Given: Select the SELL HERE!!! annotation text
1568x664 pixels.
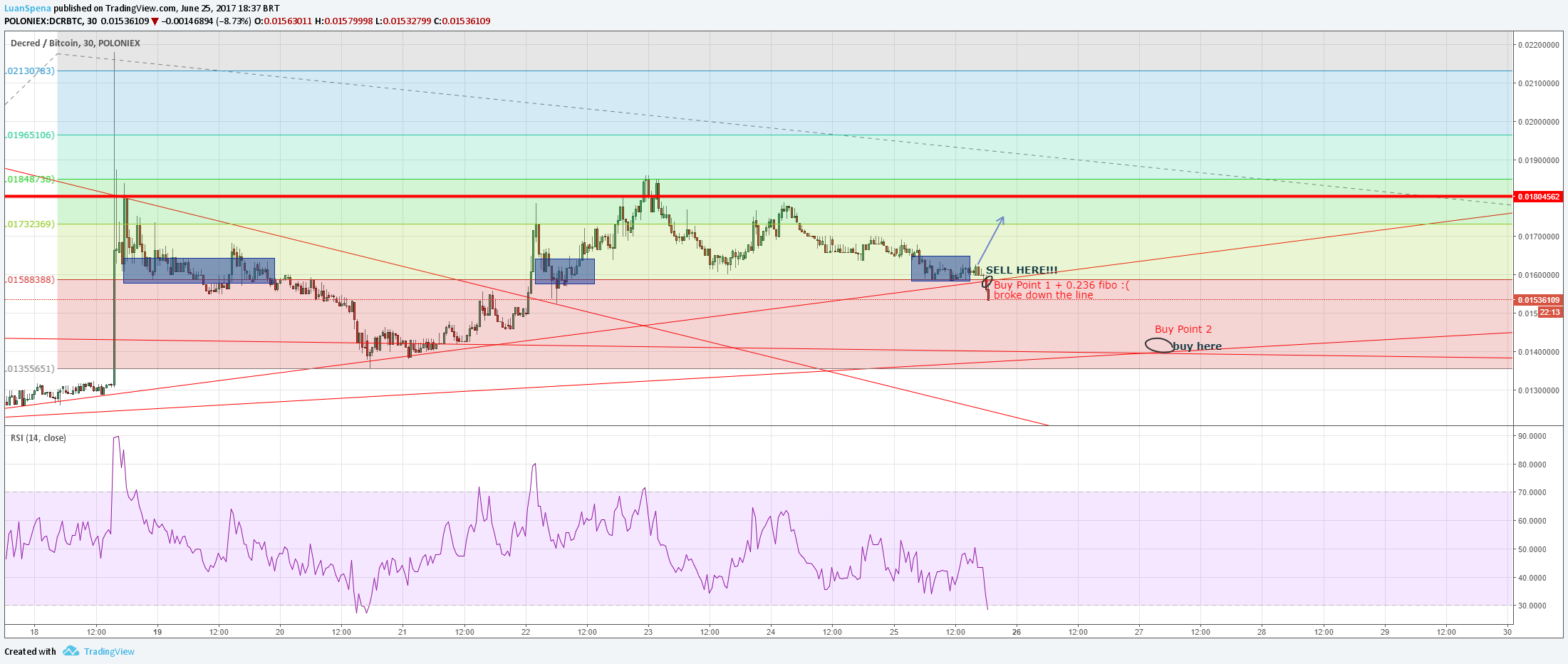Looking at the screenshot, I should point(1022,270).
